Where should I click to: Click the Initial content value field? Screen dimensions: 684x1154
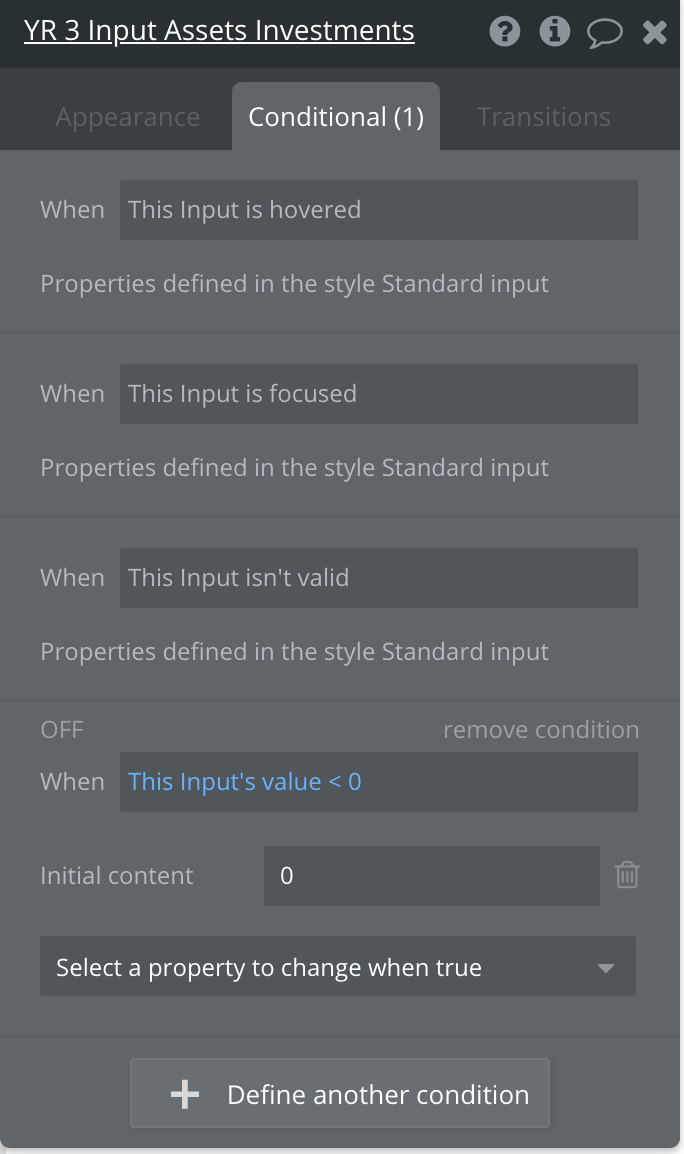coord(432,876)
